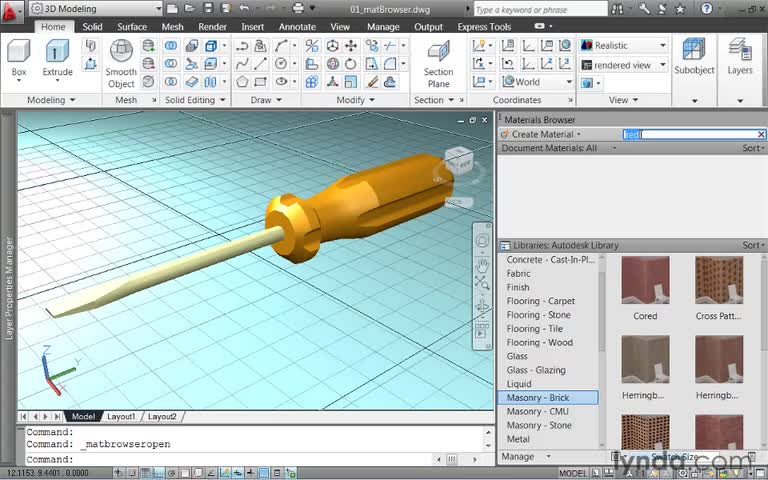Select the Glass - Glazing category

click(536, 370)
